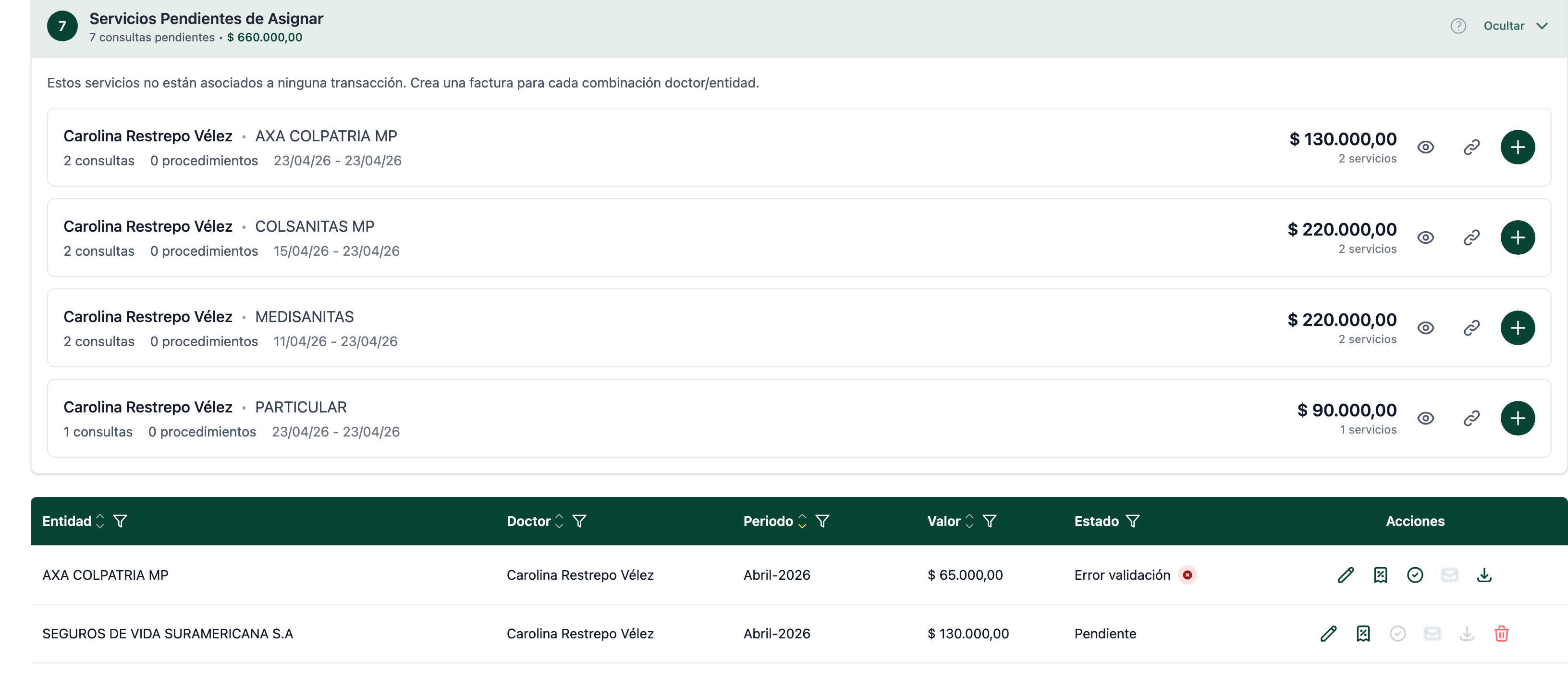
Task: View PARTICULAR pending services eye icon
Action: 1426,418
